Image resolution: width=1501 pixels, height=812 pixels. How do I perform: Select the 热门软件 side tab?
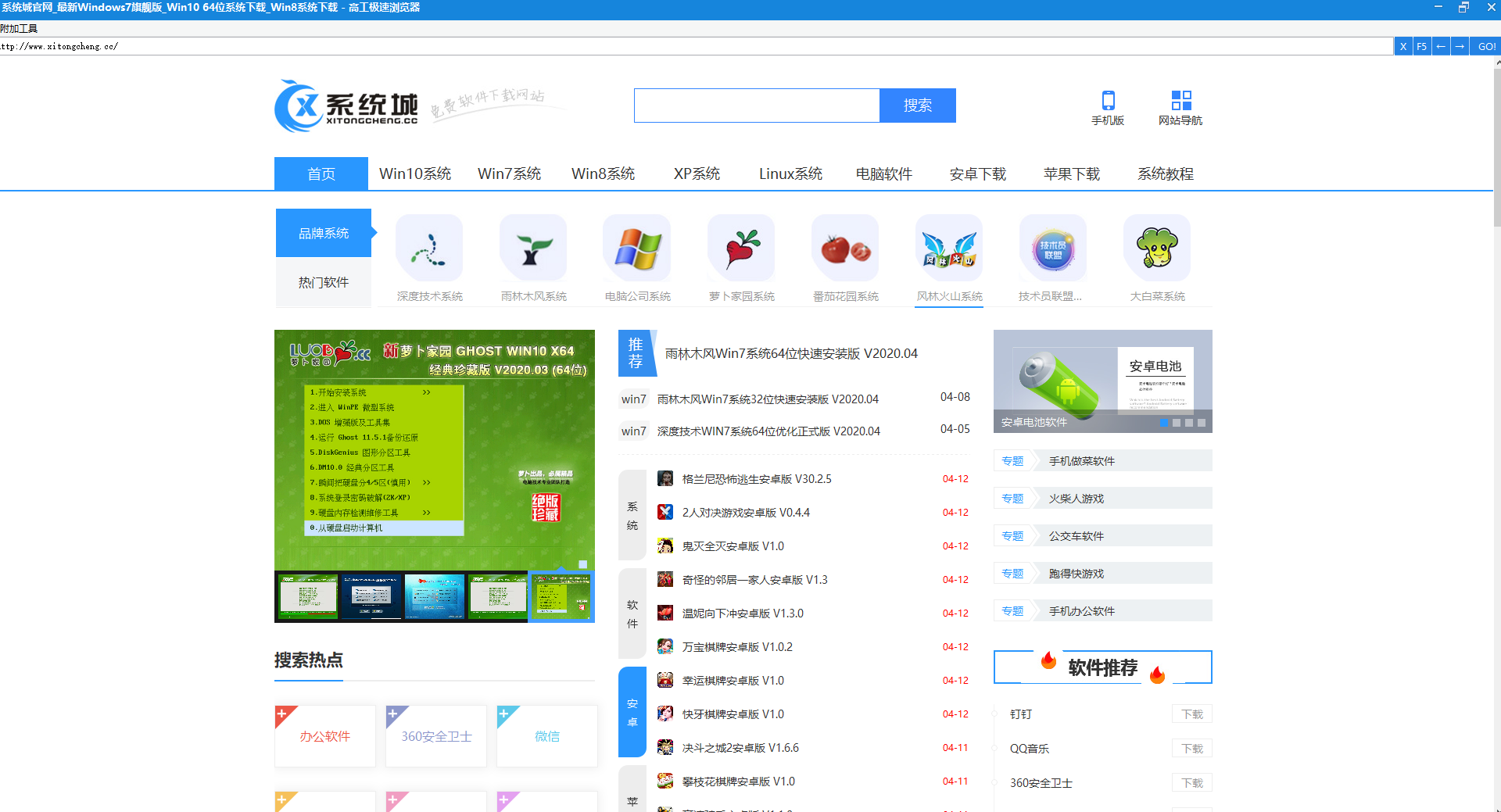(324, 282)
